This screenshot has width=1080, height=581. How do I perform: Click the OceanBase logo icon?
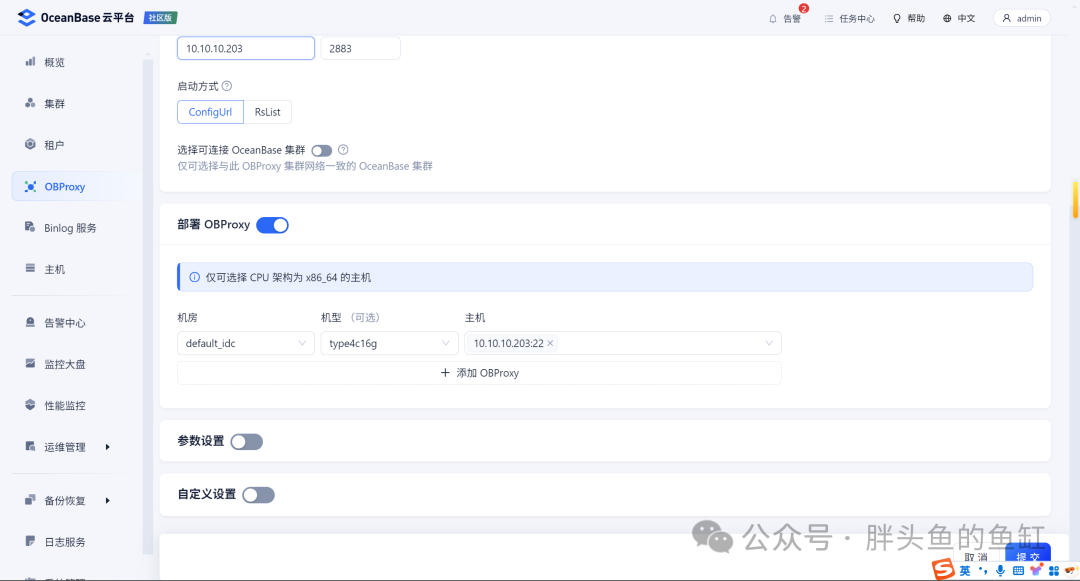click(26, 18)
